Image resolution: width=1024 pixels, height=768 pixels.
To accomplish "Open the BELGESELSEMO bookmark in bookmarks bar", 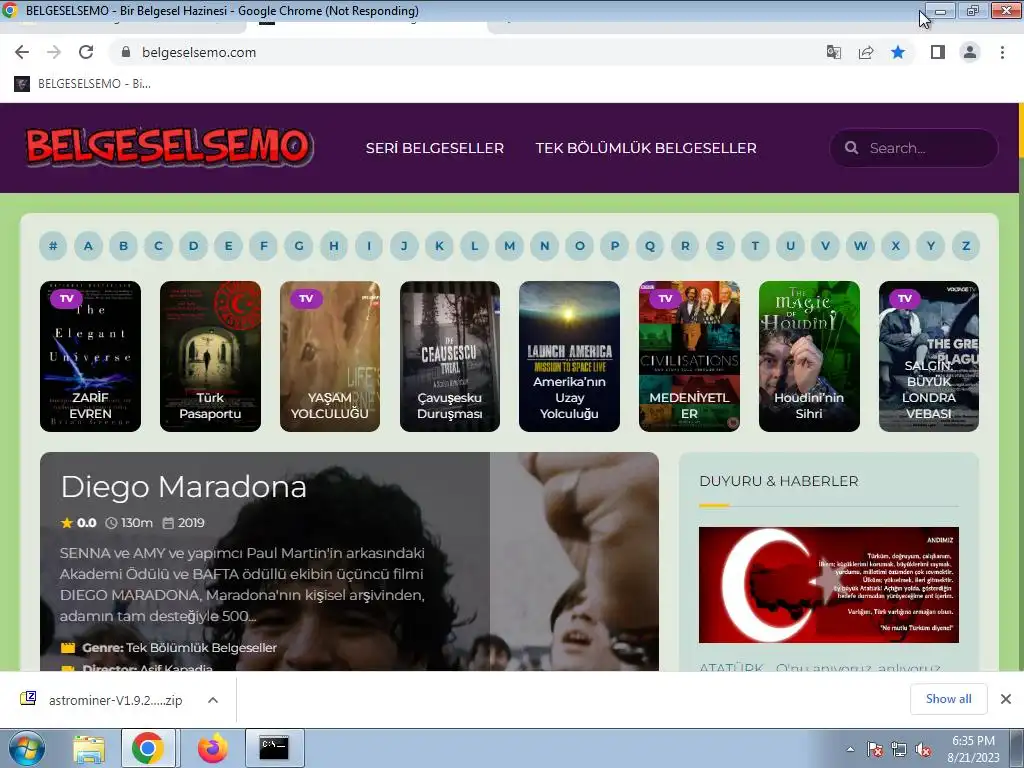I will click(82, 84).
